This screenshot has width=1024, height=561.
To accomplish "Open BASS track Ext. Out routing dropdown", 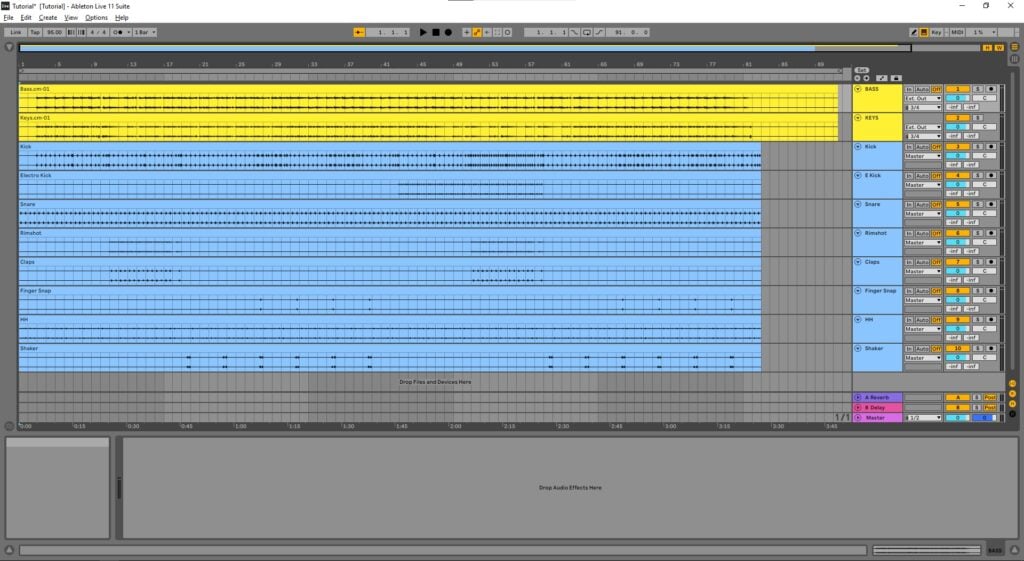I will coord(923,98).
